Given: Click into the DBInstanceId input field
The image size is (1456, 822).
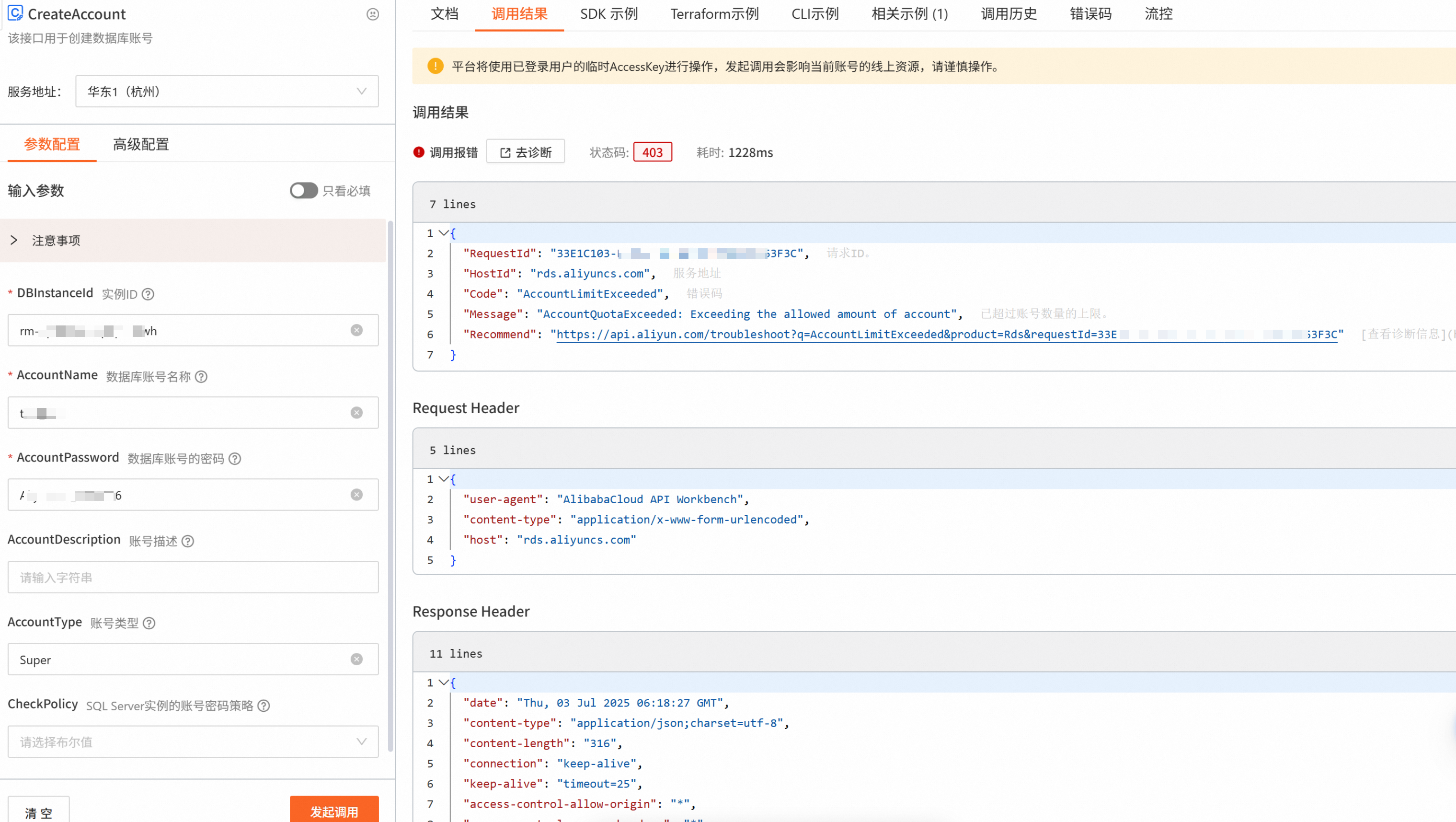Looking at the screenshot, I should [193, 330].
